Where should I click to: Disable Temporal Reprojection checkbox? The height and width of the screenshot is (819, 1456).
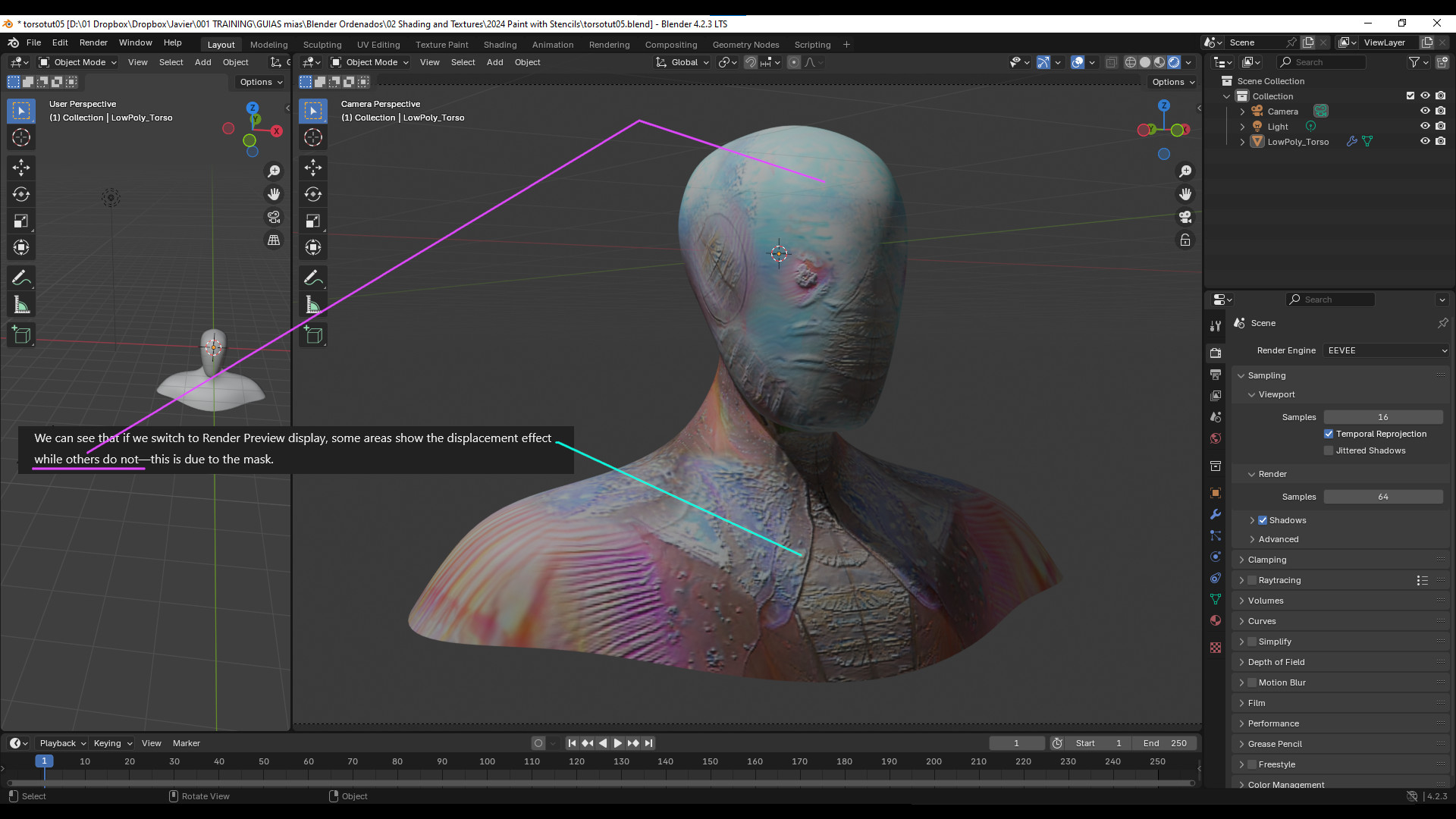tap(1329, 434)
